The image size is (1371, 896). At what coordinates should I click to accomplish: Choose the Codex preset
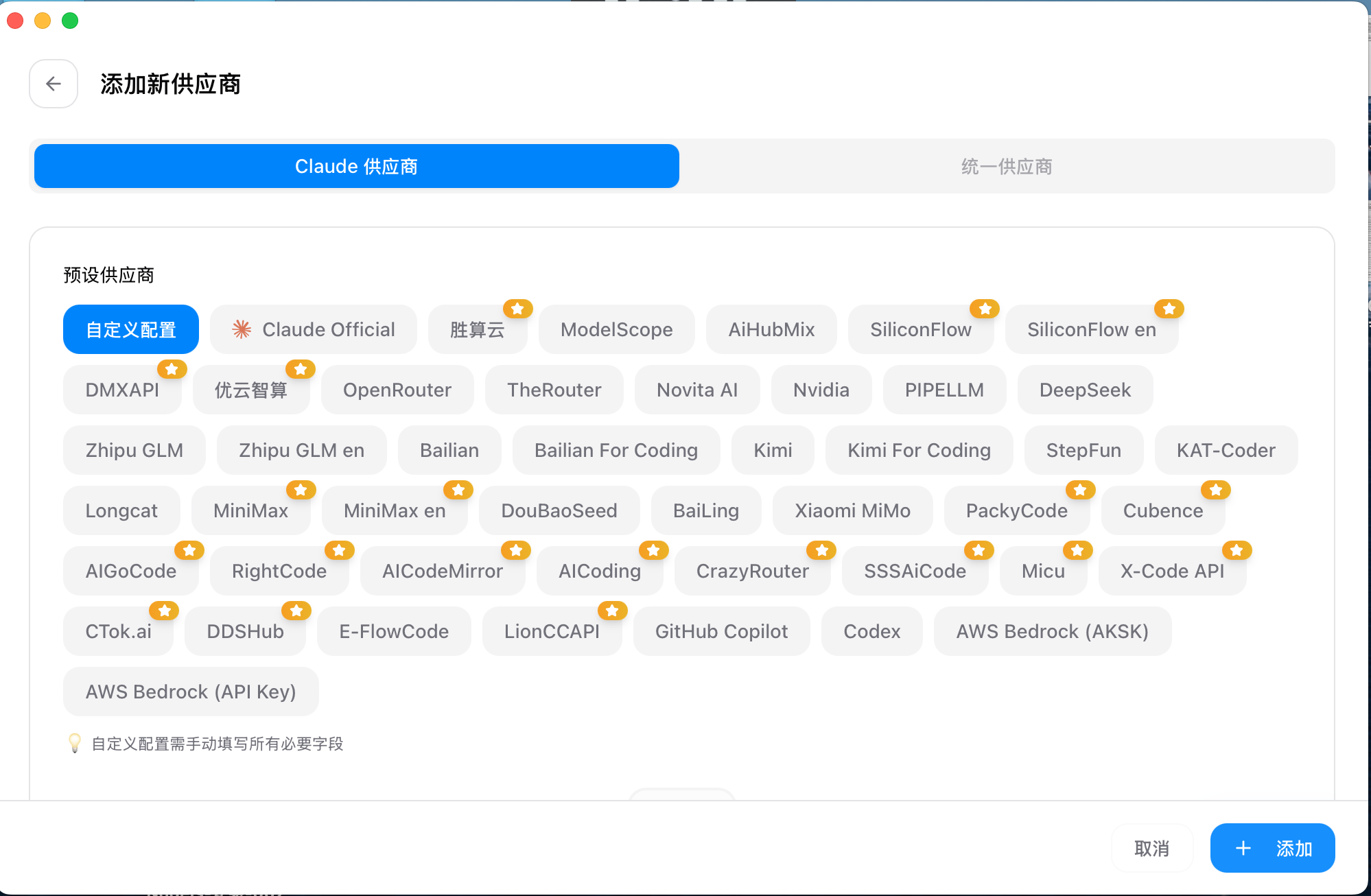tap(872, 631)
